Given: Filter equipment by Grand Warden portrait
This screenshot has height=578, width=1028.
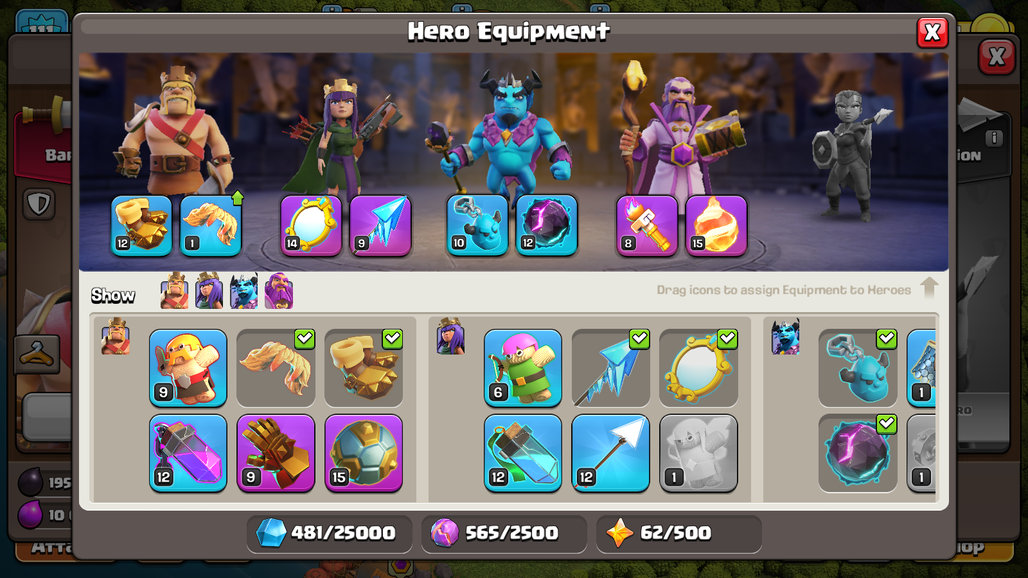Looking at the screenshot, I should pos(279,290).
